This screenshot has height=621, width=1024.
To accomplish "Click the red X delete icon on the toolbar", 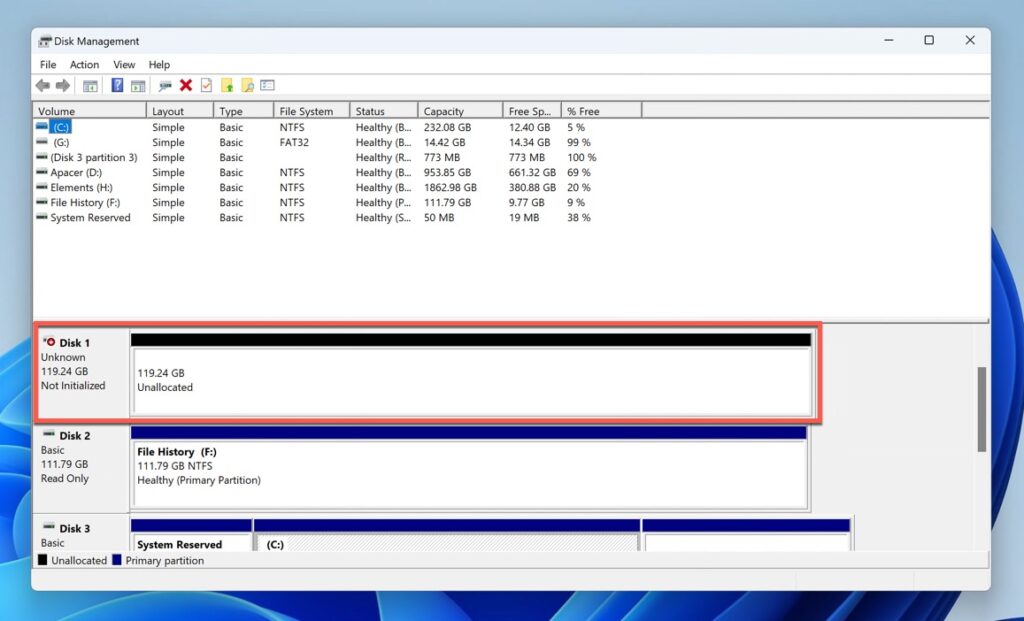I will coord(184,85).
